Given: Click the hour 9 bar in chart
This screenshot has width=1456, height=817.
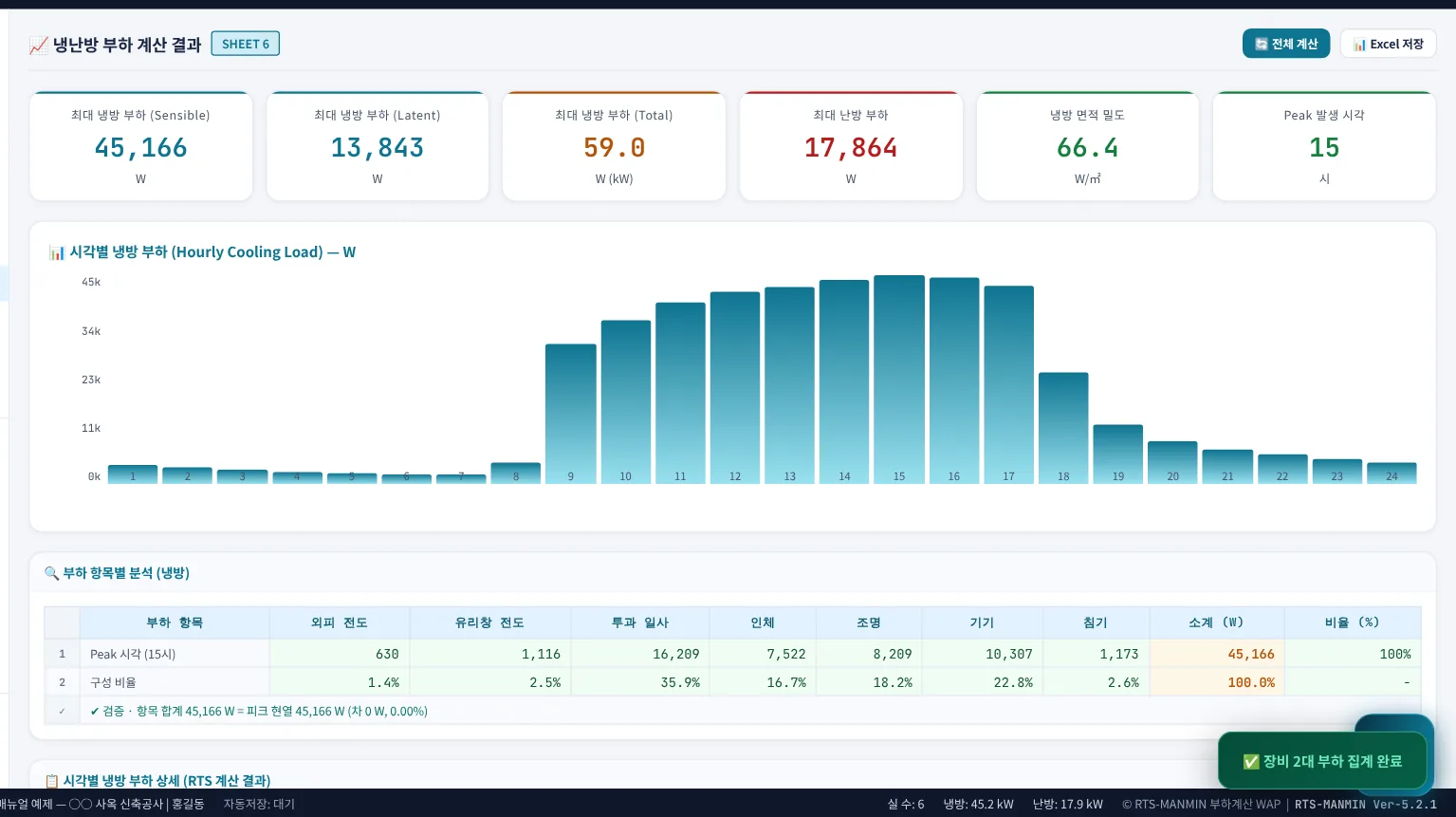Looking at the screenshot, I should (x=571, y=414).
